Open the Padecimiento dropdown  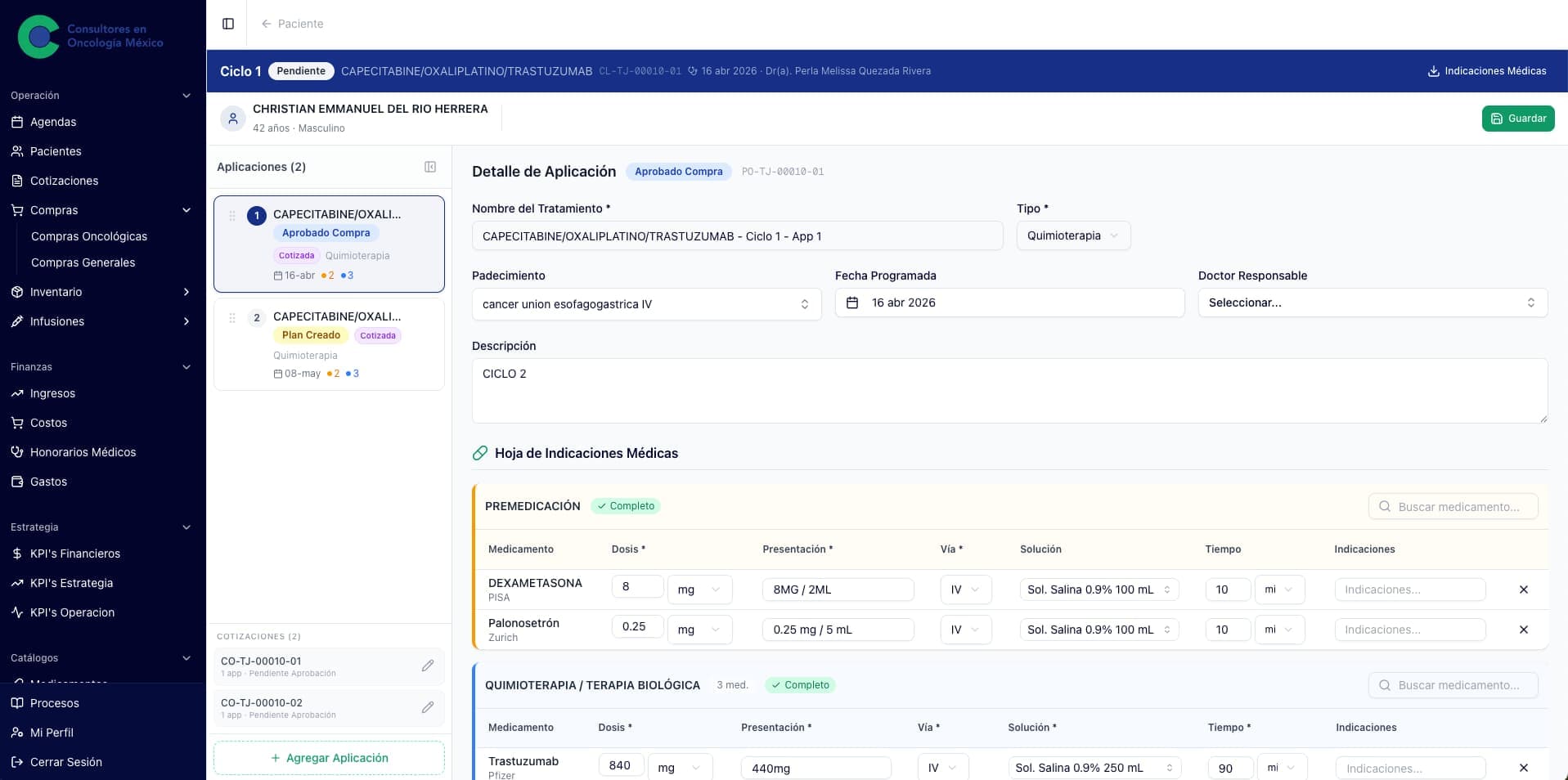pyautogui.click(x=646, y=304)
